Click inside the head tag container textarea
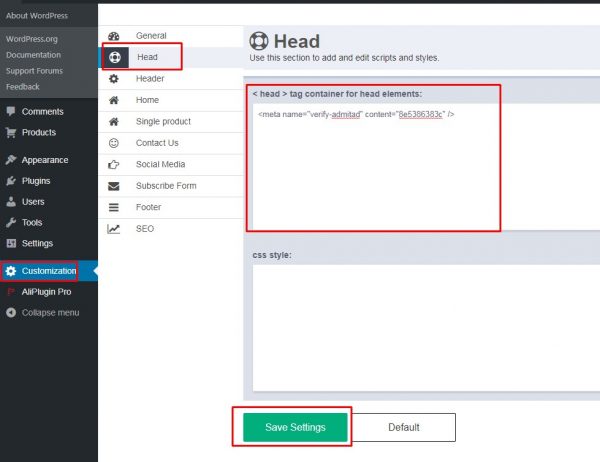Viewport: 600px width, 462px height. [426, 167]
